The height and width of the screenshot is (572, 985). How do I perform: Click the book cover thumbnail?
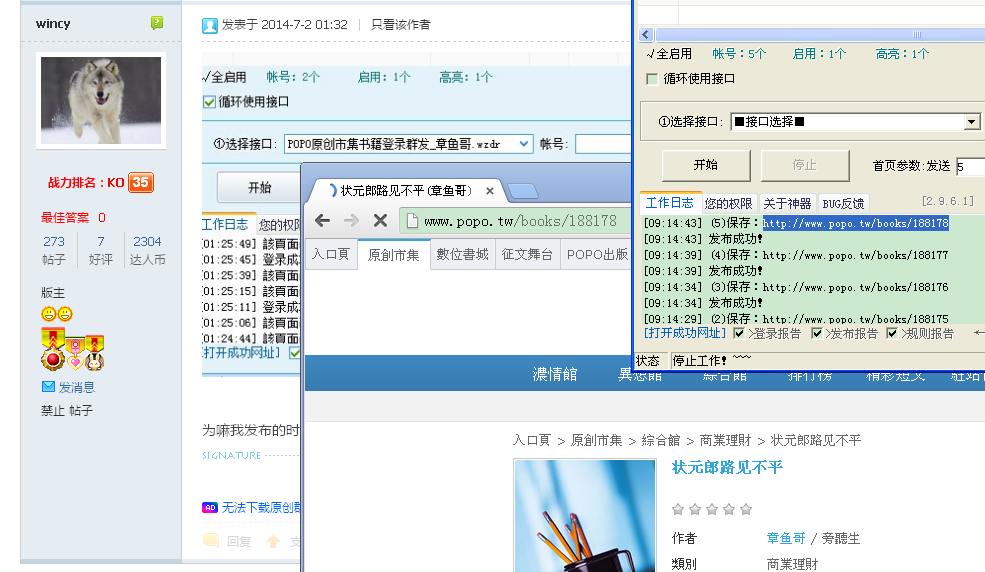[x=585, y=515]
